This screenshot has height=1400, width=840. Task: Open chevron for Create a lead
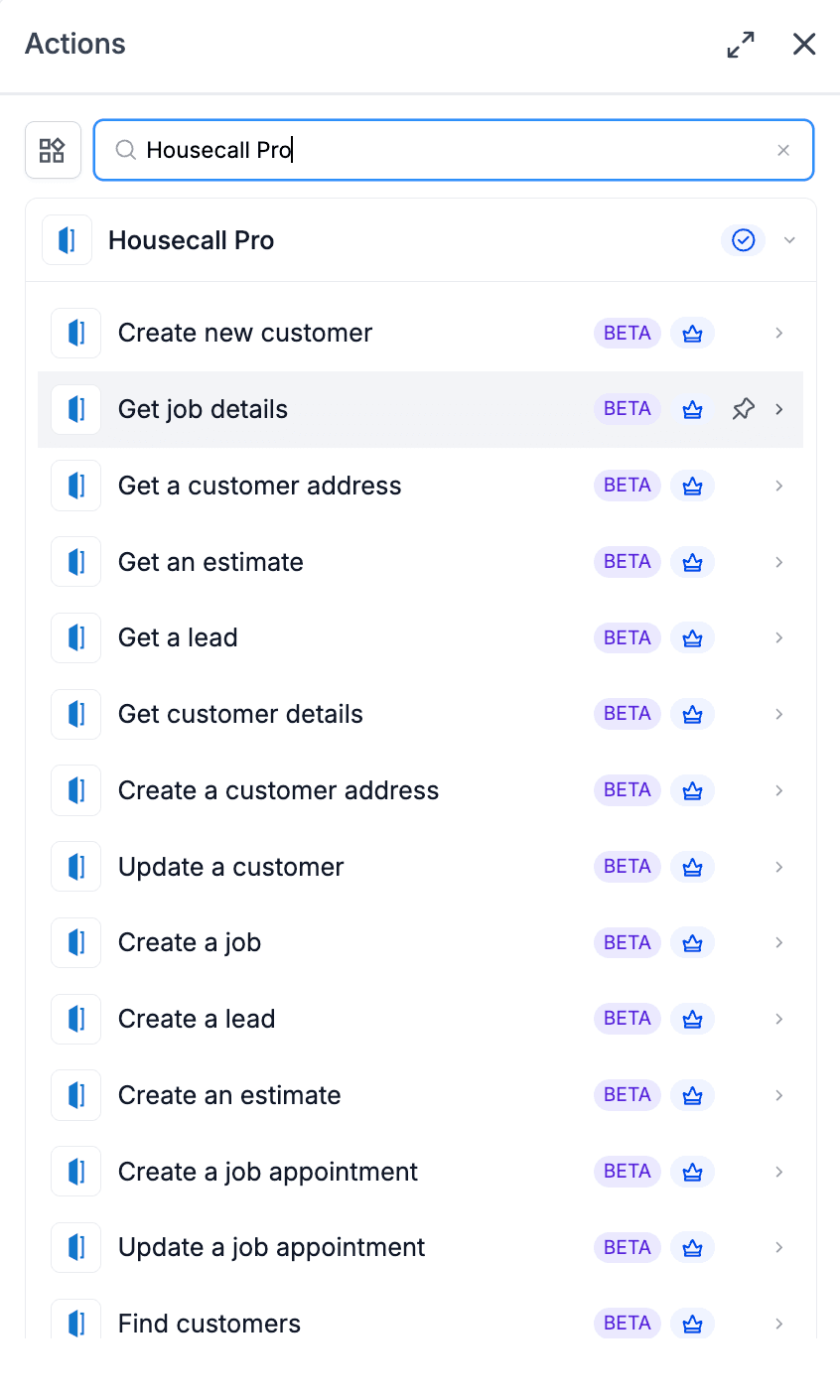point(779,1019)
